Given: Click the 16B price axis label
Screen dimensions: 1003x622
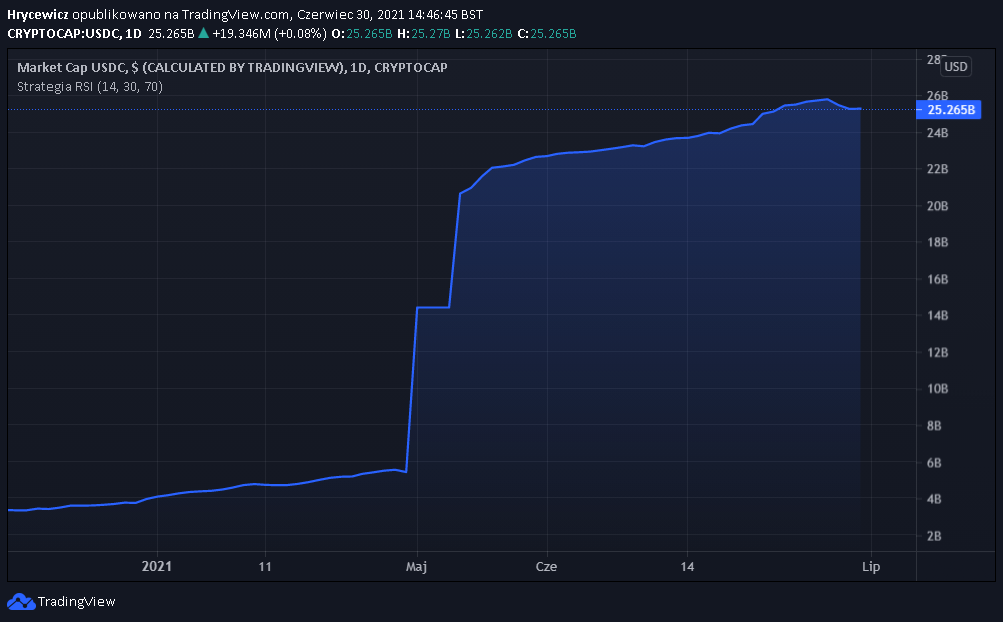Looking at the screenshot, I should 937,279.
